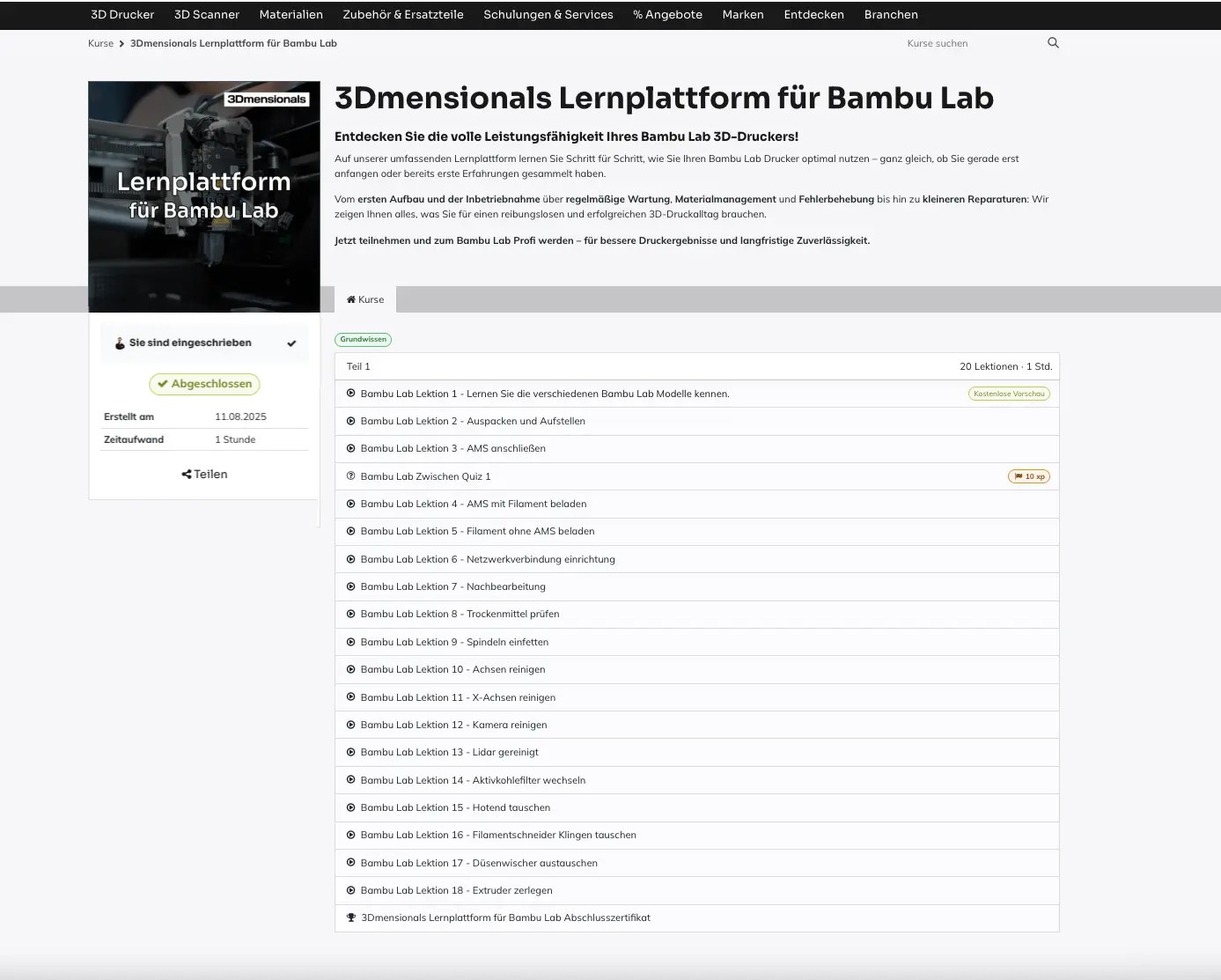The image size is (1221, 980).
Task: Click the enrolled checkmark in sidebar
Action: 291,343
